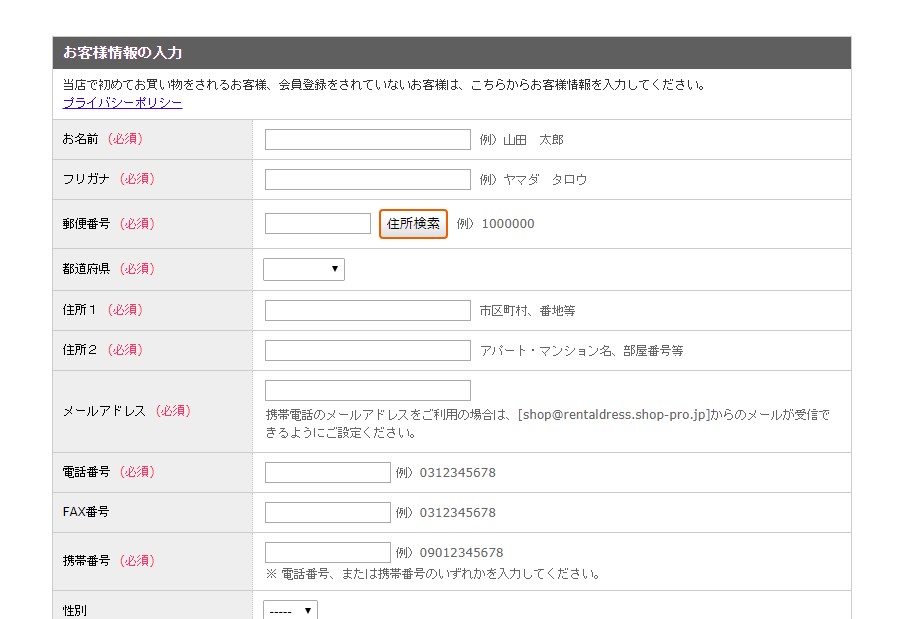Click the 都道府県 dropdown arrow
Screen dimensions: 920x619
pos(334,269)
